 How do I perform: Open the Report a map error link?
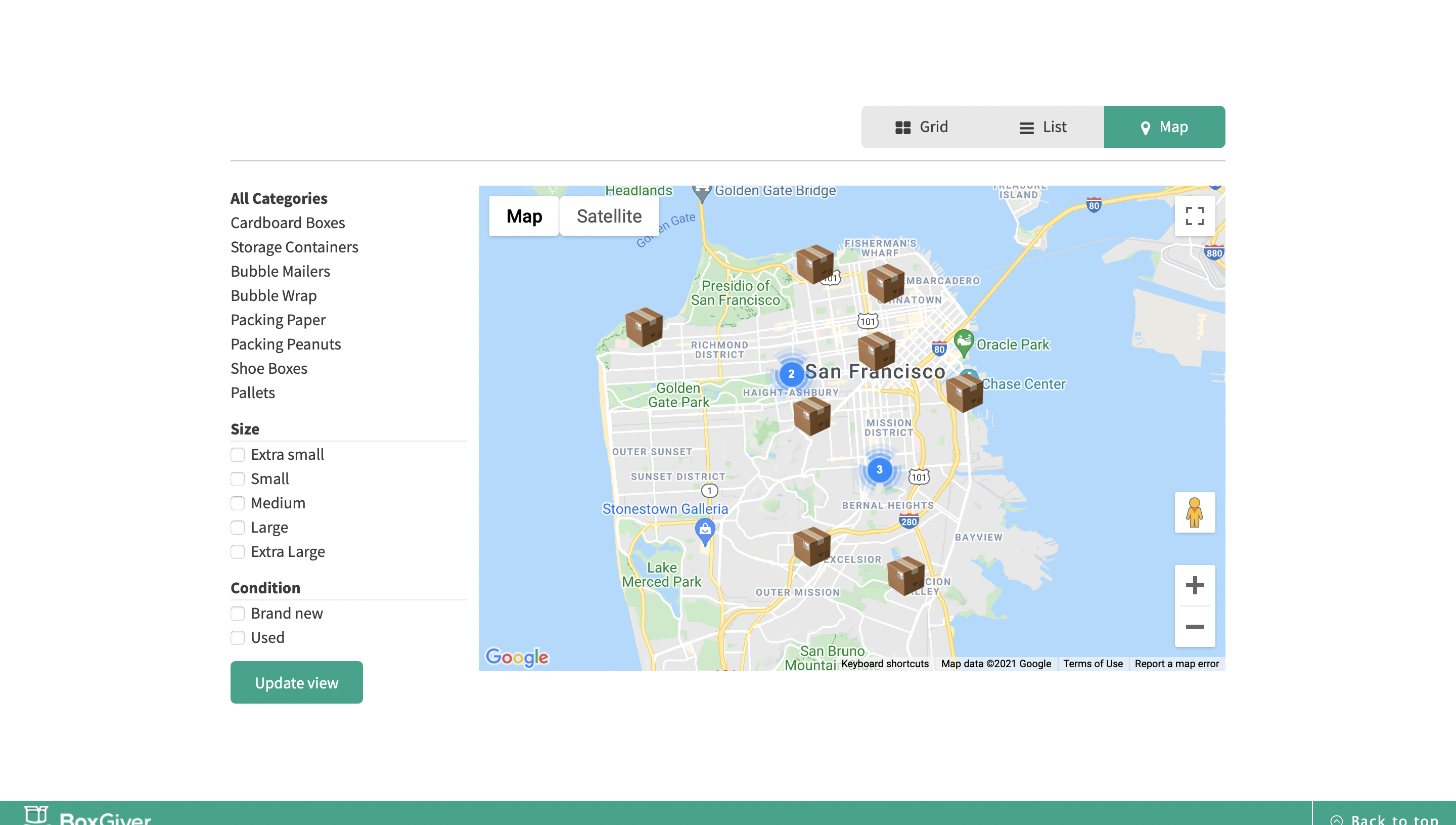1176,664
